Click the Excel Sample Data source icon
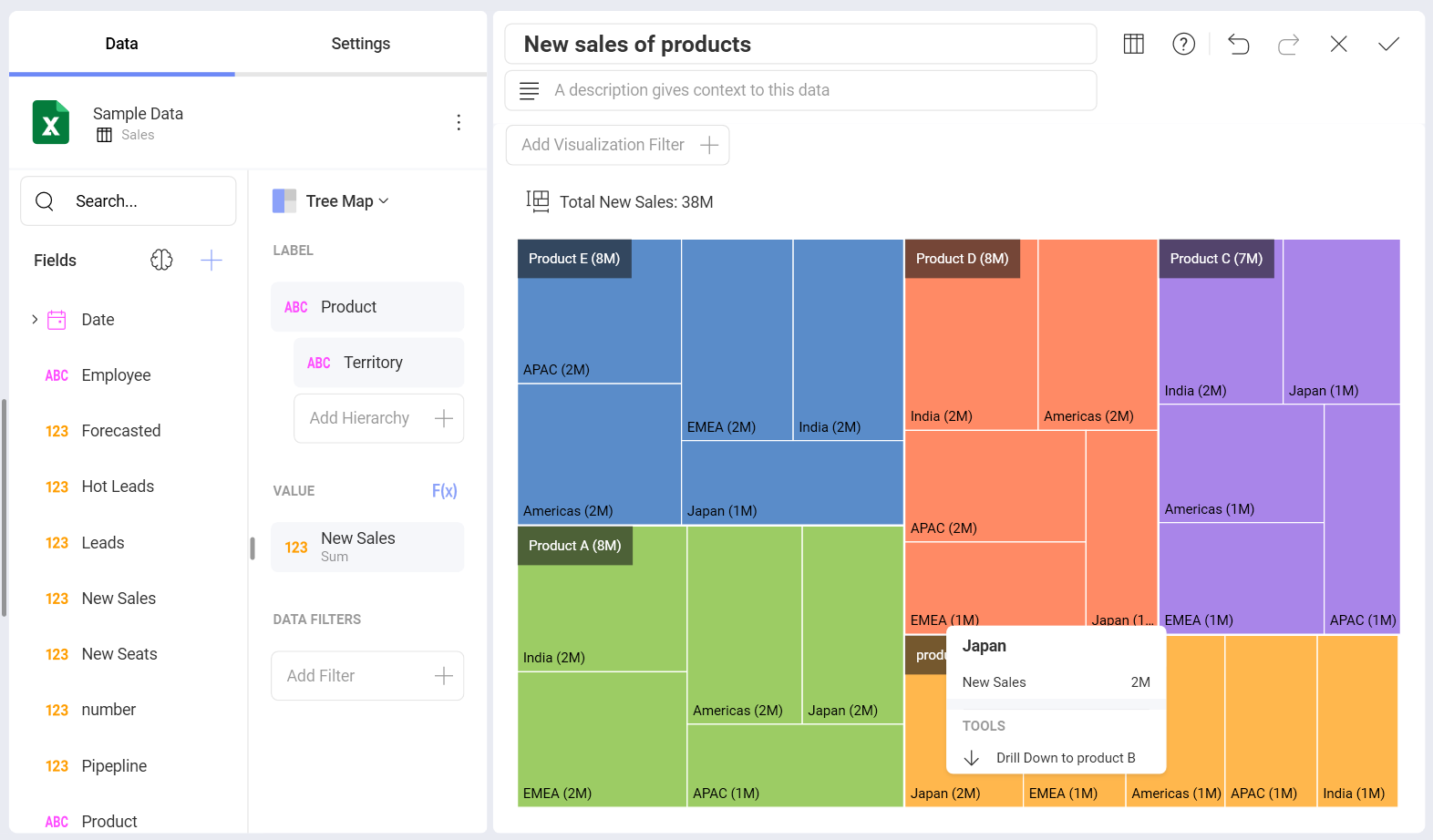Image resolution: width=1433 pixels, height=840 pixels. click(x=51, y=122)
